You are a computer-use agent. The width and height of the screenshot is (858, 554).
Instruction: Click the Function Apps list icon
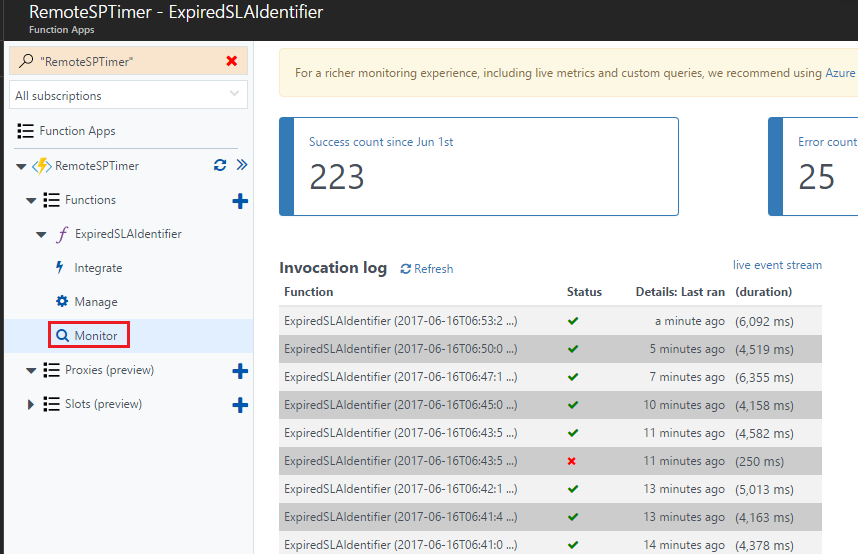[25, 131]
